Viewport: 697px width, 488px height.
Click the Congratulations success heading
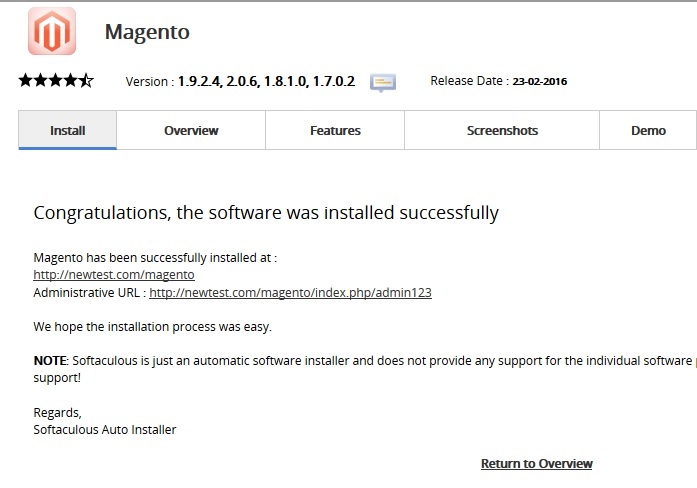[x=266, y=213]
